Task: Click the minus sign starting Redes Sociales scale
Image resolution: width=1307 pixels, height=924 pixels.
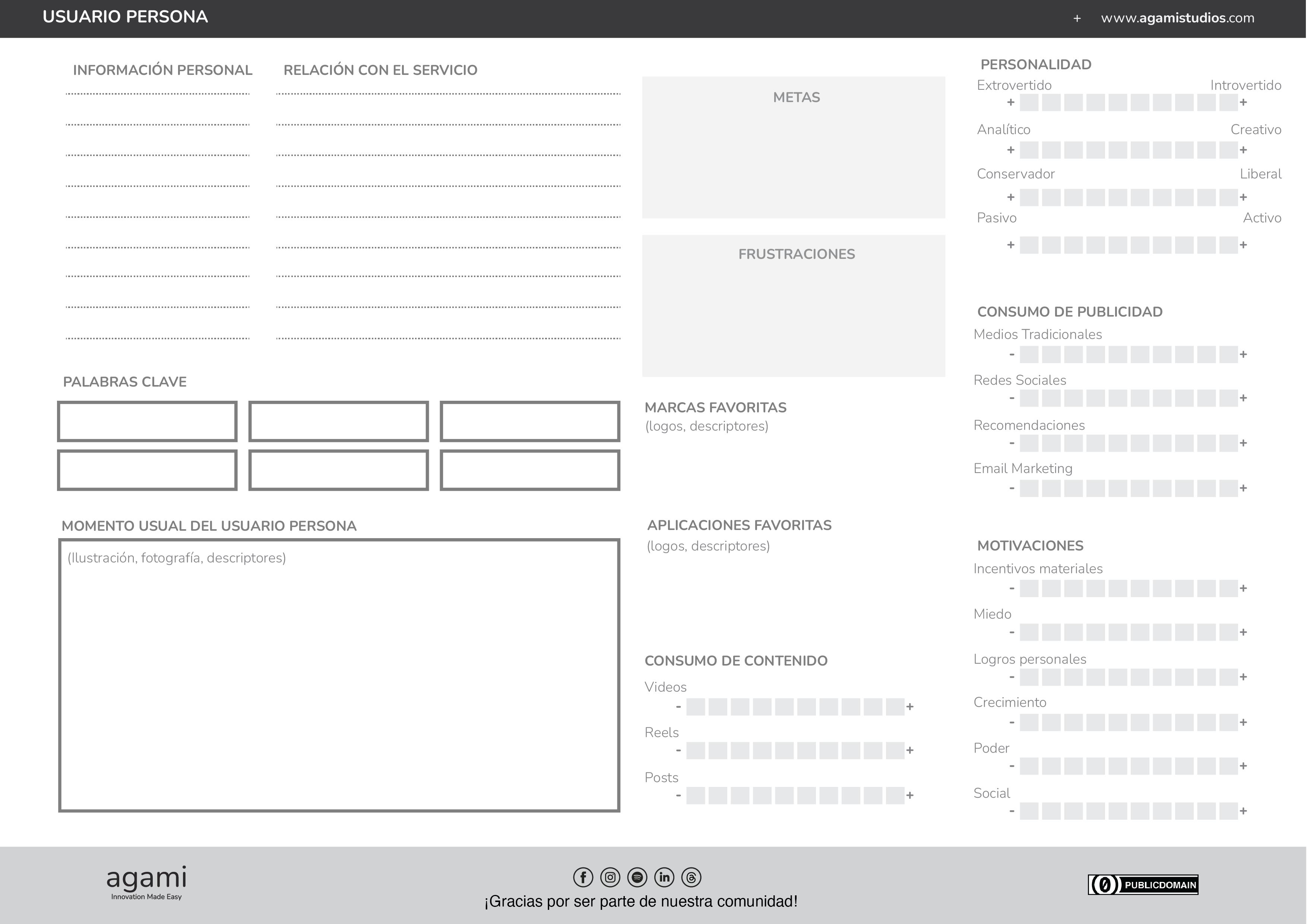Action: coord(1012,398)
